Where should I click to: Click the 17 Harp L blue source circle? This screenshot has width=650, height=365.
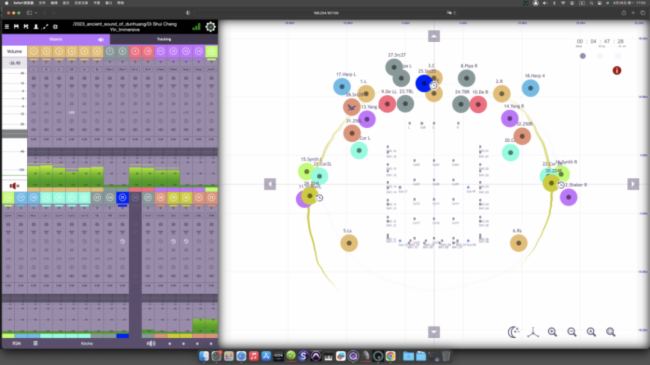[342, 87]
